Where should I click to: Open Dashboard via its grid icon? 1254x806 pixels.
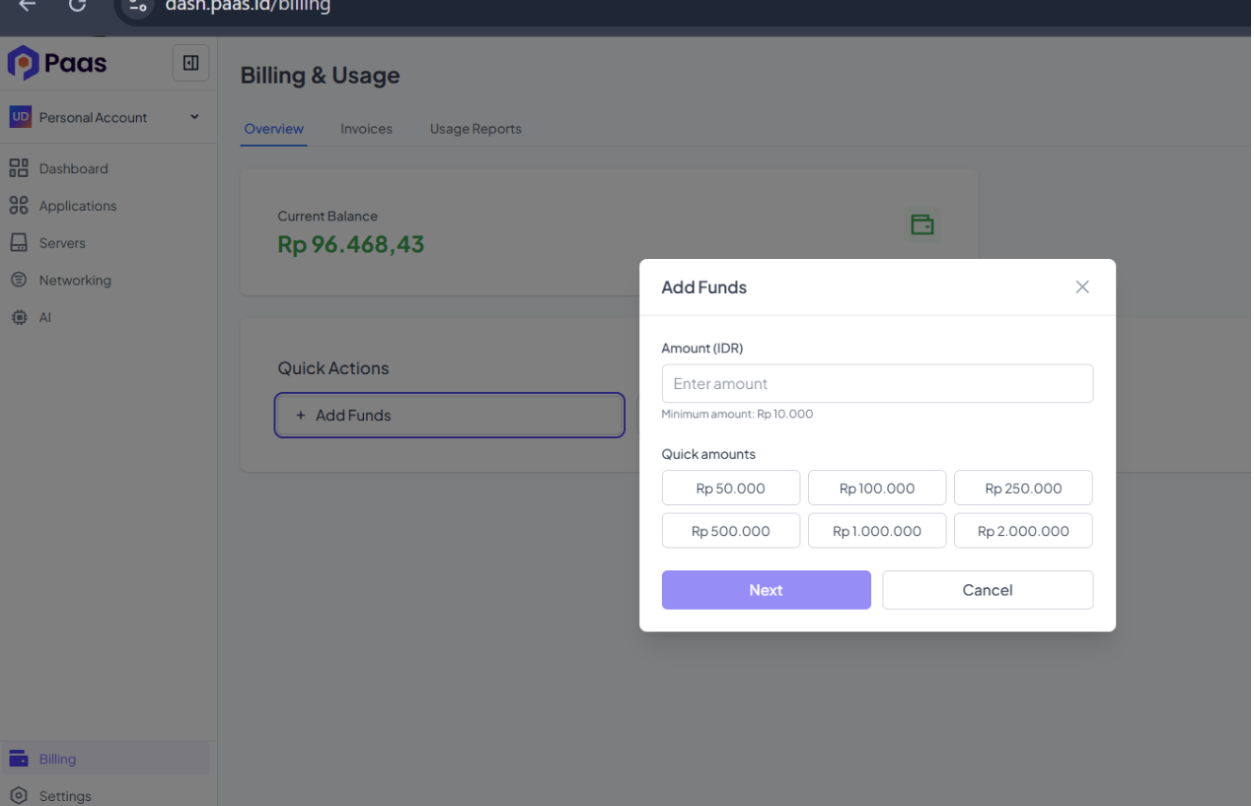coord(18,168)
